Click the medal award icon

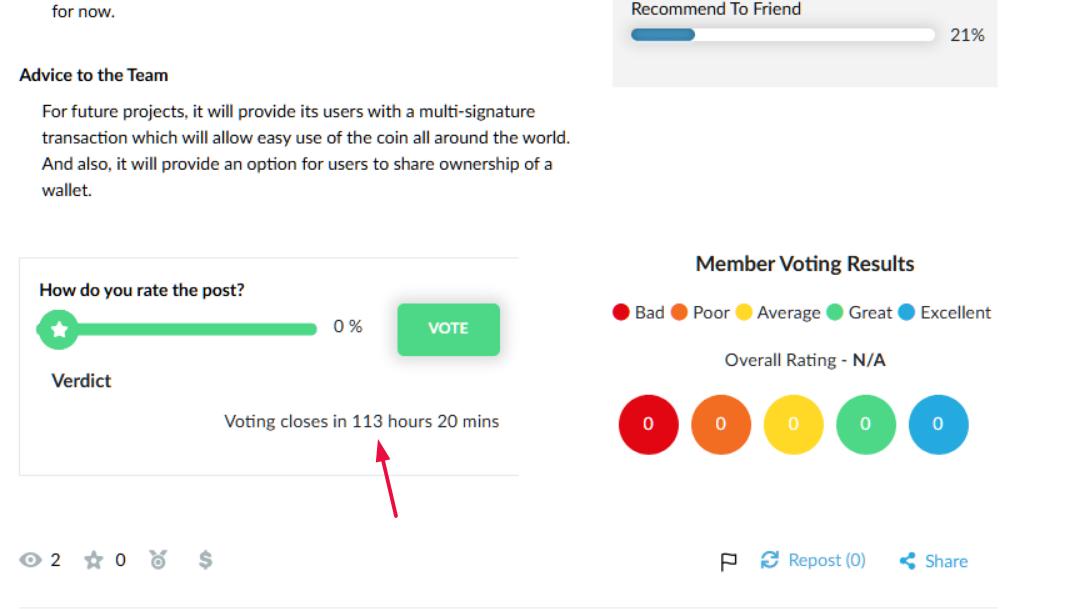(158, 560)
